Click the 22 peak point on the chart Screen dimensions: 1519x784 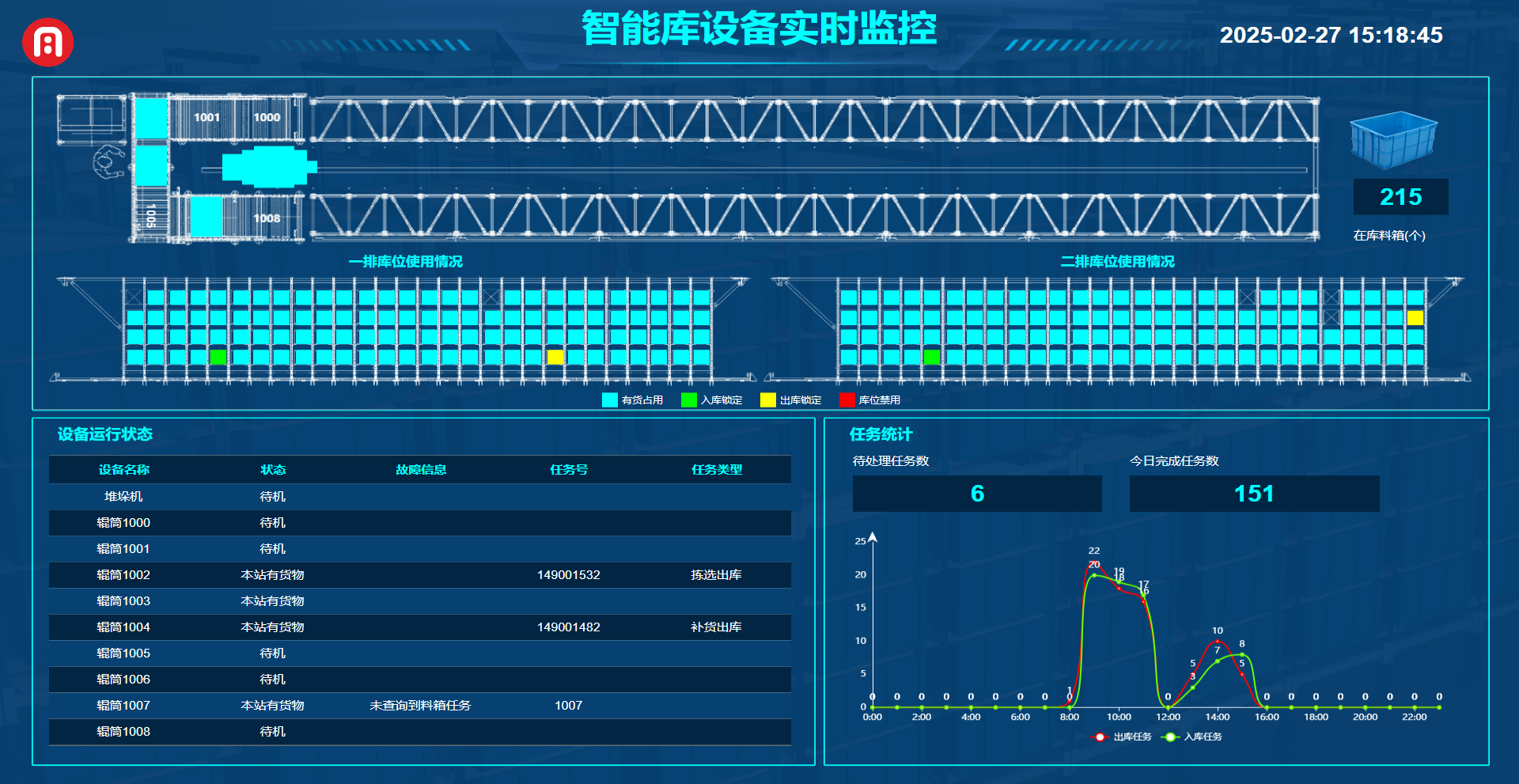1094,562
